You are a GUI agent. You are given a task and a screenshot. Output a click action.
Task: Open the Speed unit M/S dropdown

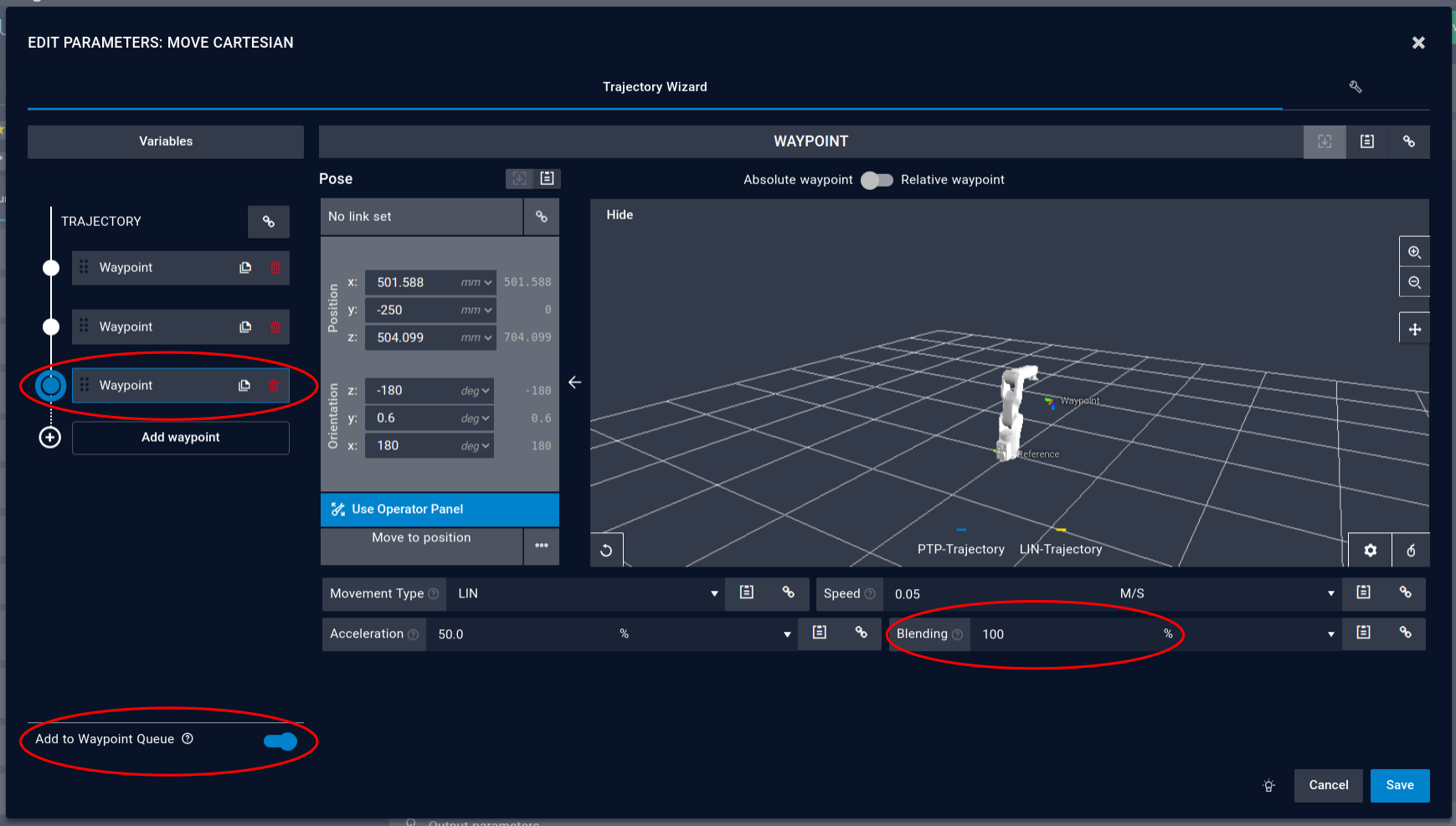[1227, 593]
